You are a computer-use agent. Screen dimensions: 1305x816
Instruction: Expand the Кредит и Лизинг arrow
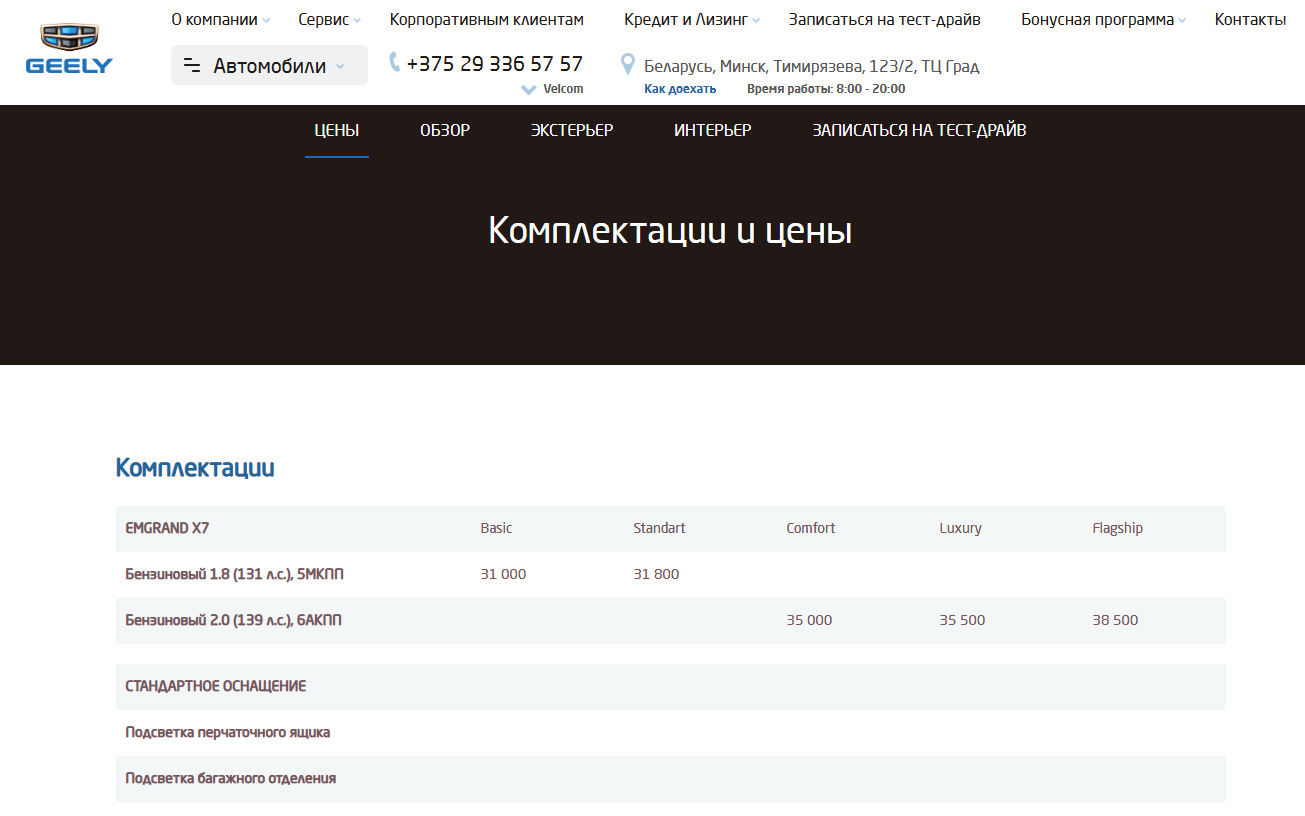[756, 21]
